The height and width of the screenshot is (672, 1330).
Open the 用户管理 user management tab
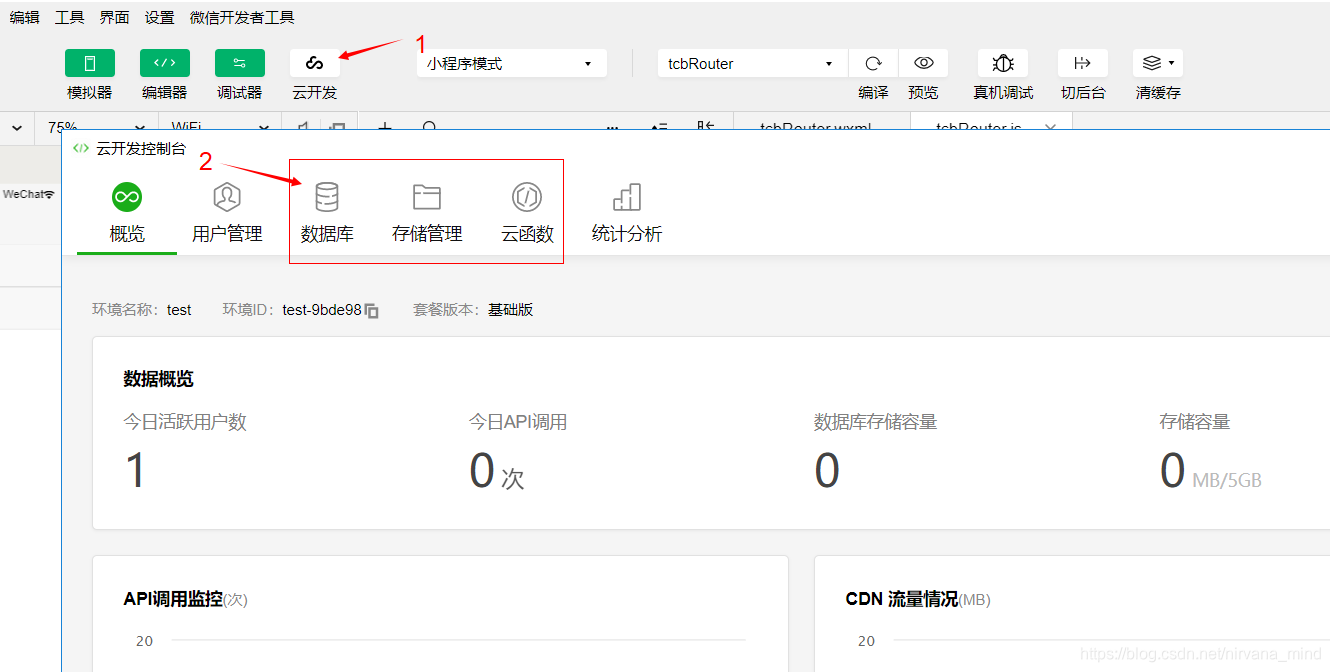(227, 213)
